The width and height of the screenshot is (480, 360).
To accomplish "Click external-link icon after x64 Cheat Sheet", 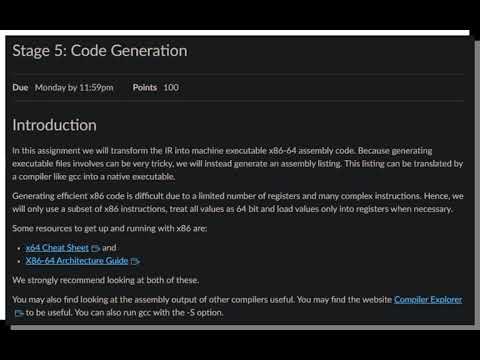I will (x=95, y=248).
